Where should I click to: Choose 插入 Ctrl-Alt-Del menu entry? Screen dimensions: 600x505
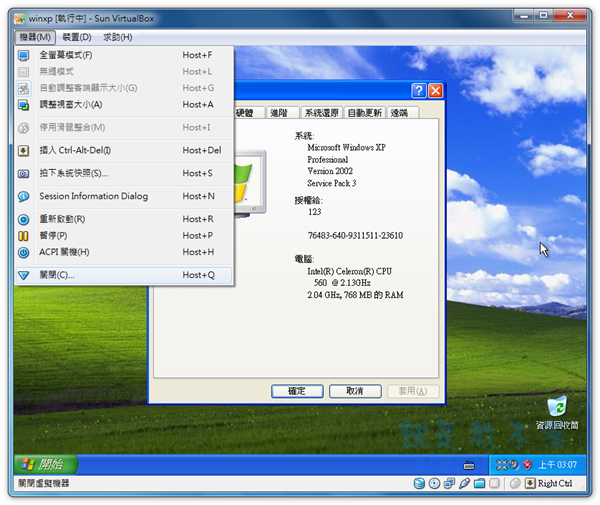[x=124, y=150]
